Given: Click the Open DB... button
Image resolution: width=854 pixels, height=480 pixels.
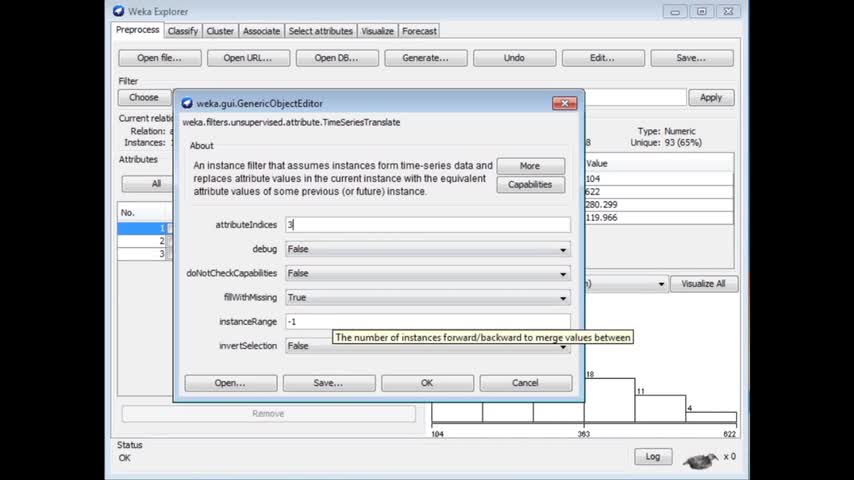Looking at the screenshot, I should click(x=337, y=58).
